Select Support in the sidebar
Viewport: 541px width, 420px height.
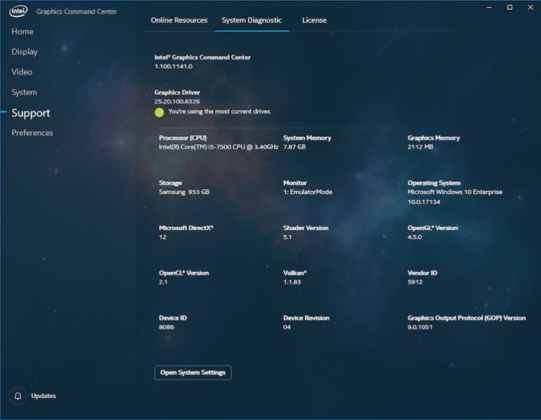tap(31, 113)
